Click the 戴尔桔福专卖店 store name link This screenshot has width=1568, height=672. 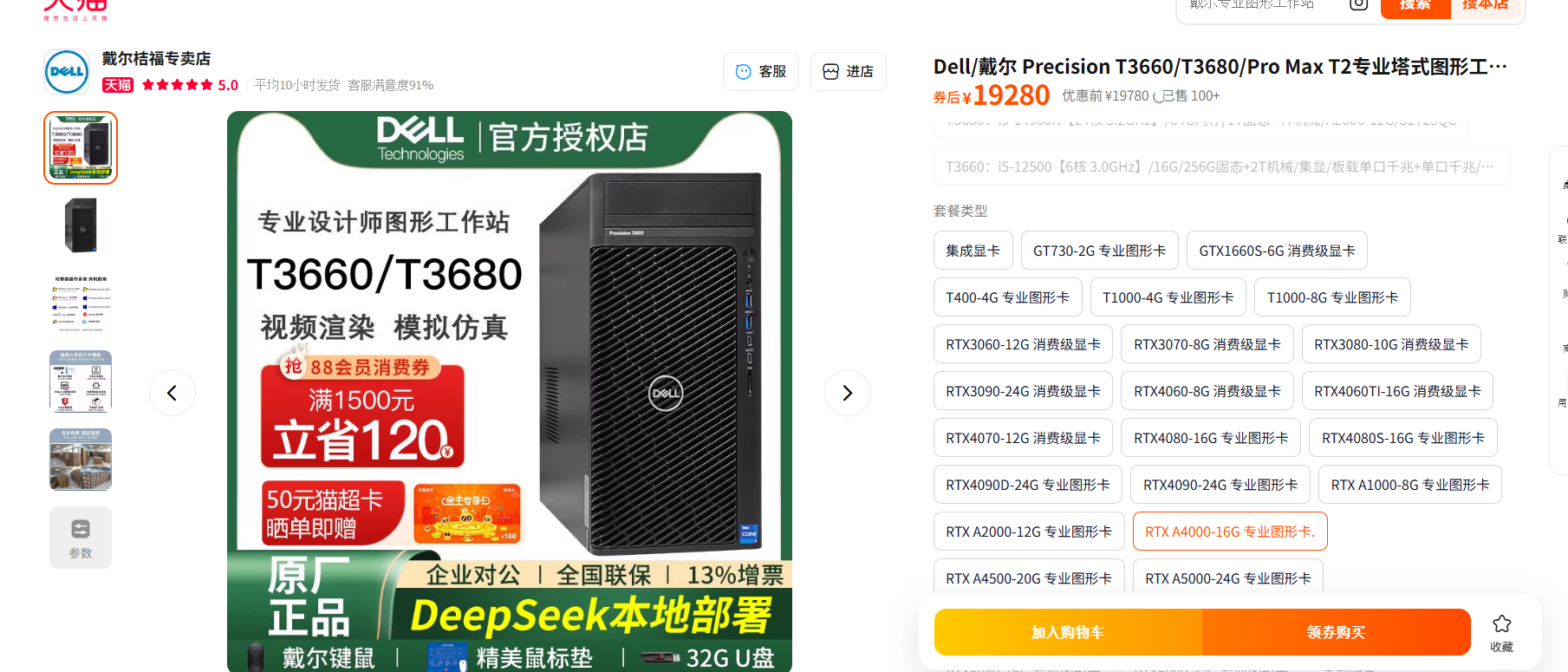156,58
